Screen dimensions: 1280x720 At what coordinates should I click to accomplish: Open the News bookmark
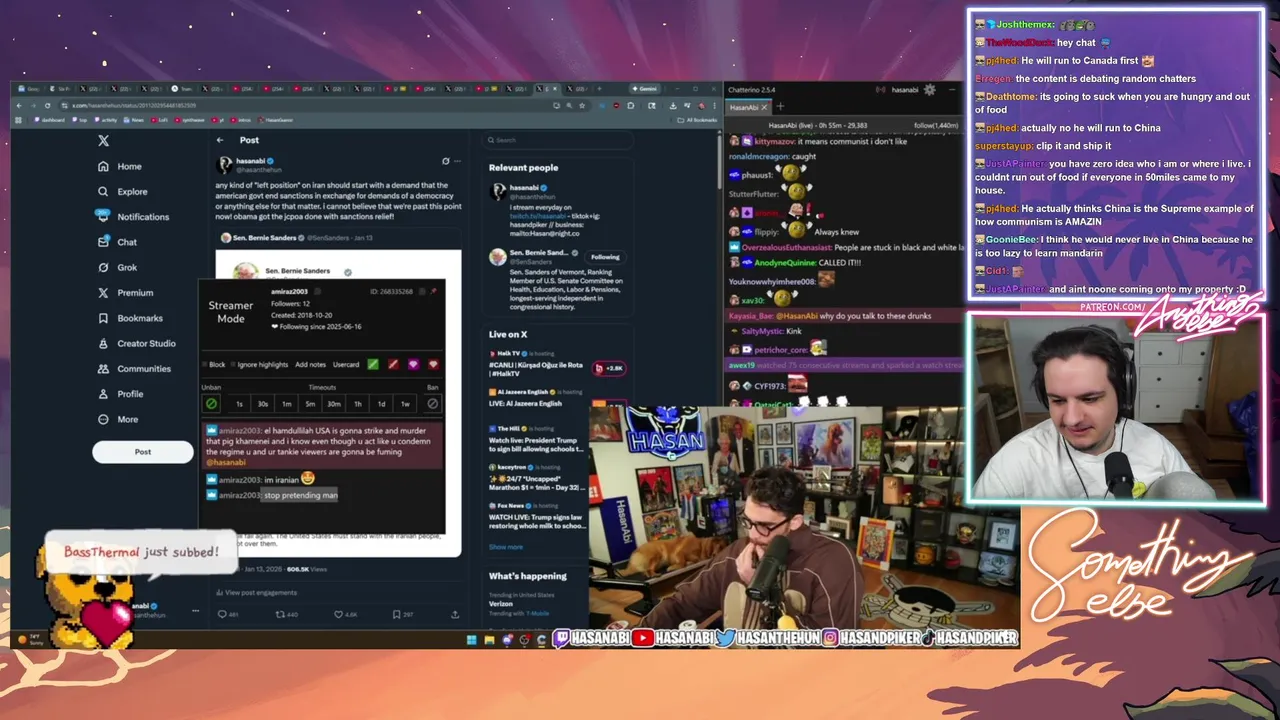pos(134,120)
